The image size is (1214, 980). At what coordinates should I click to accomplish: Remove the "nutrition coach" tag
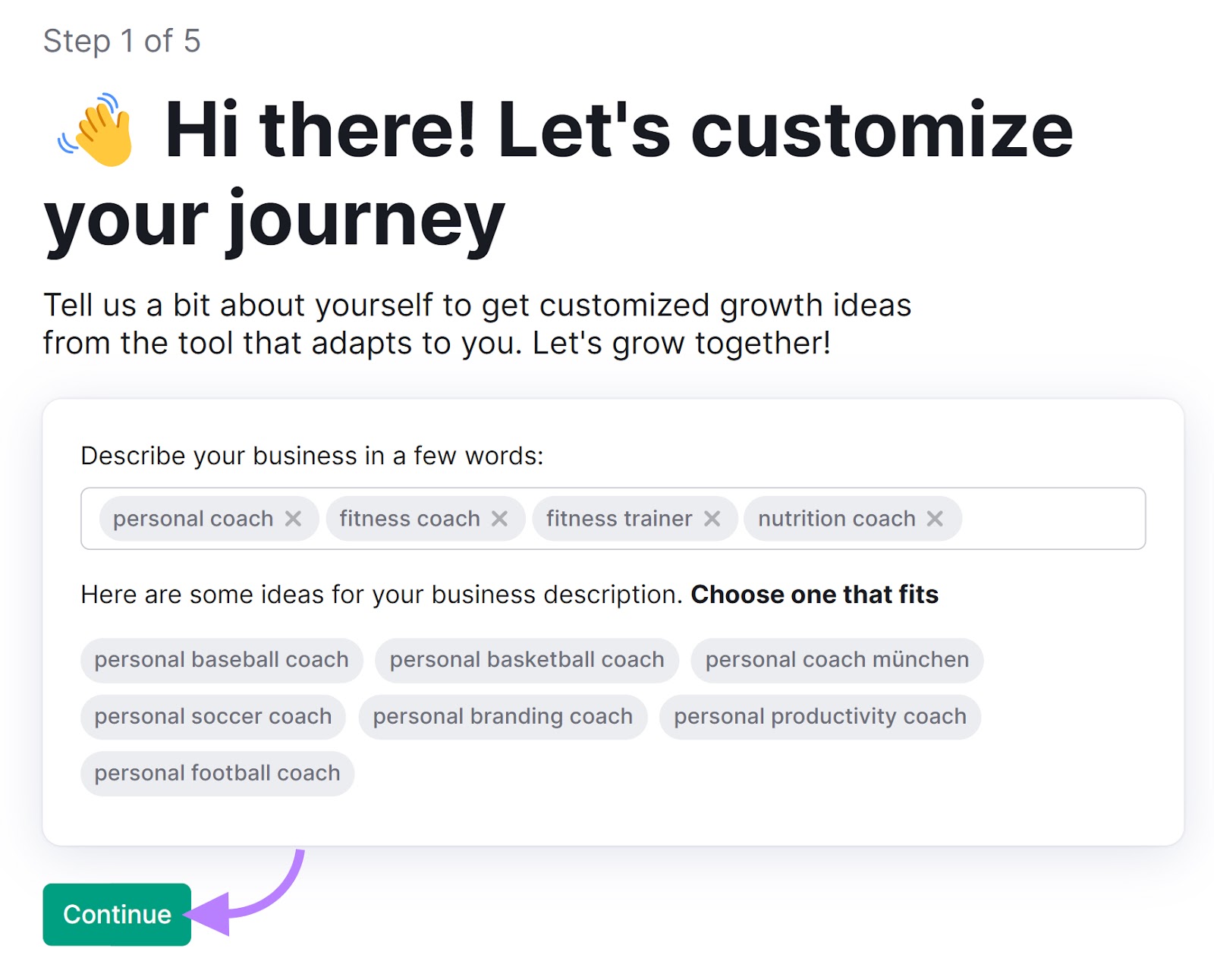point(934,519)
